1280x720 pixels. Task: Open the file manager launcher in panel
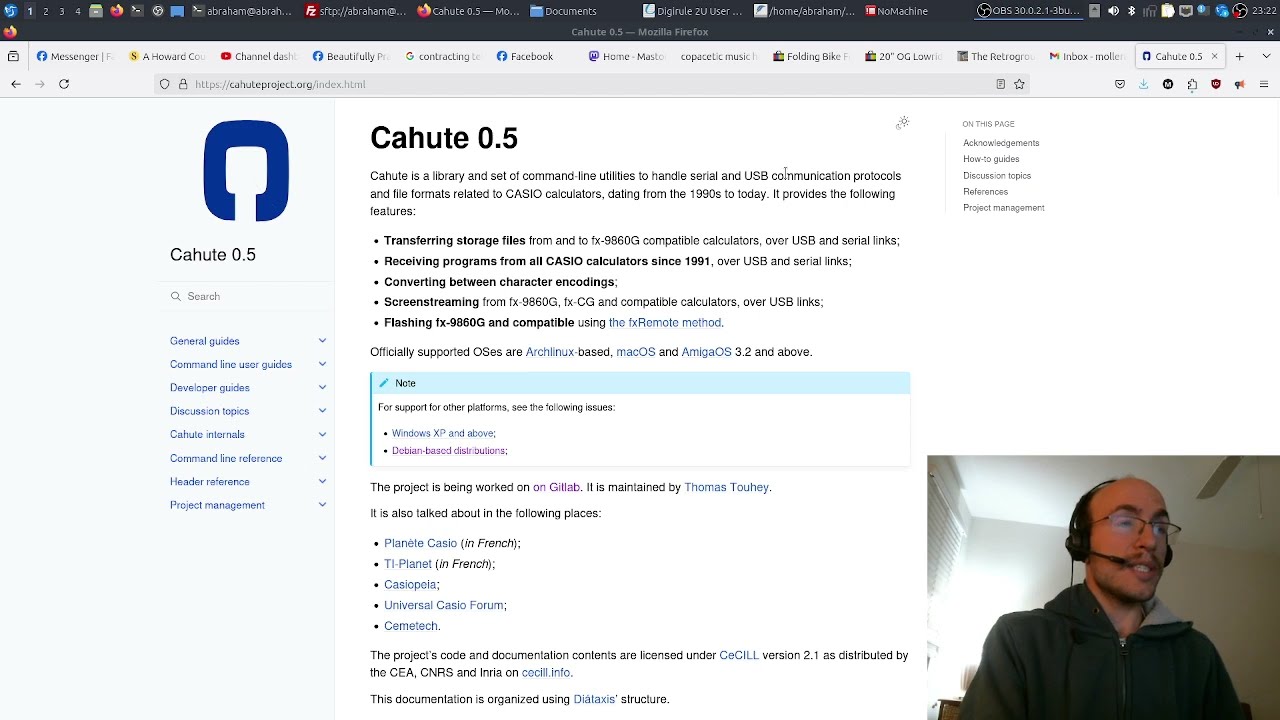click(x=96, y=11)
